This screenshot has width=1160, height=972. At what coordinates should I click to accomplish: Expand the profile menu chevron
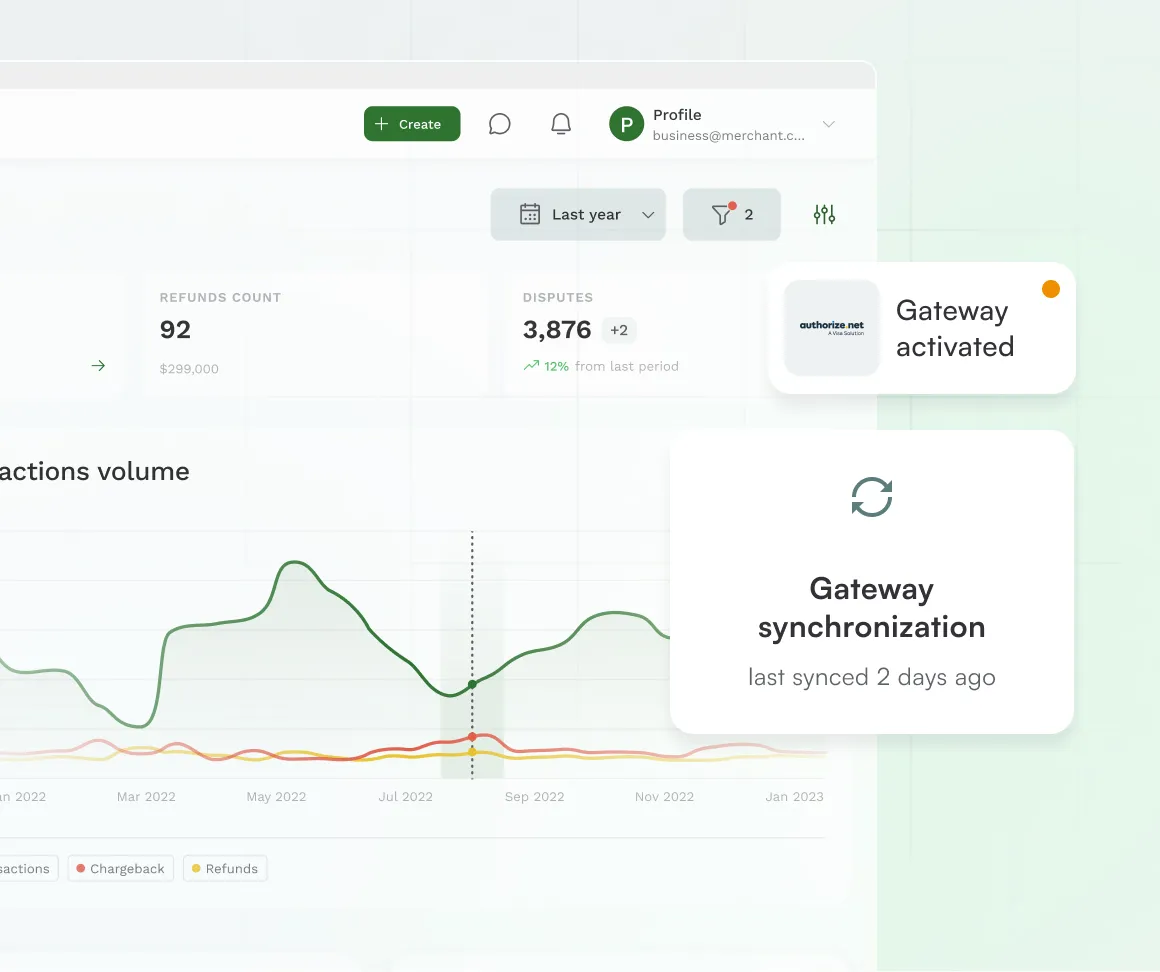coord(828,124)
